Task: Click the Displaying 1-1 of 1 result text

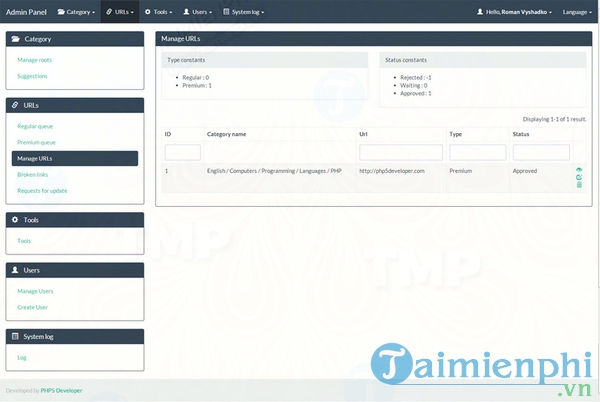Action: 554,119
